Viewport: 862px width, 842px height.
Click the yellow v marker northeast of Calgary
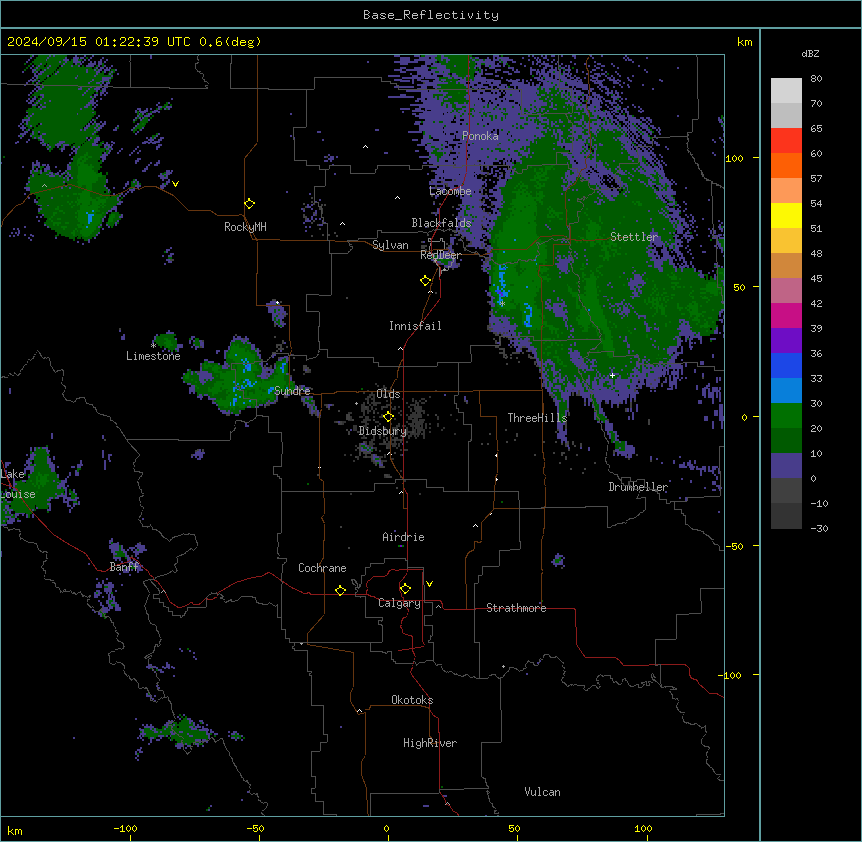429,584
